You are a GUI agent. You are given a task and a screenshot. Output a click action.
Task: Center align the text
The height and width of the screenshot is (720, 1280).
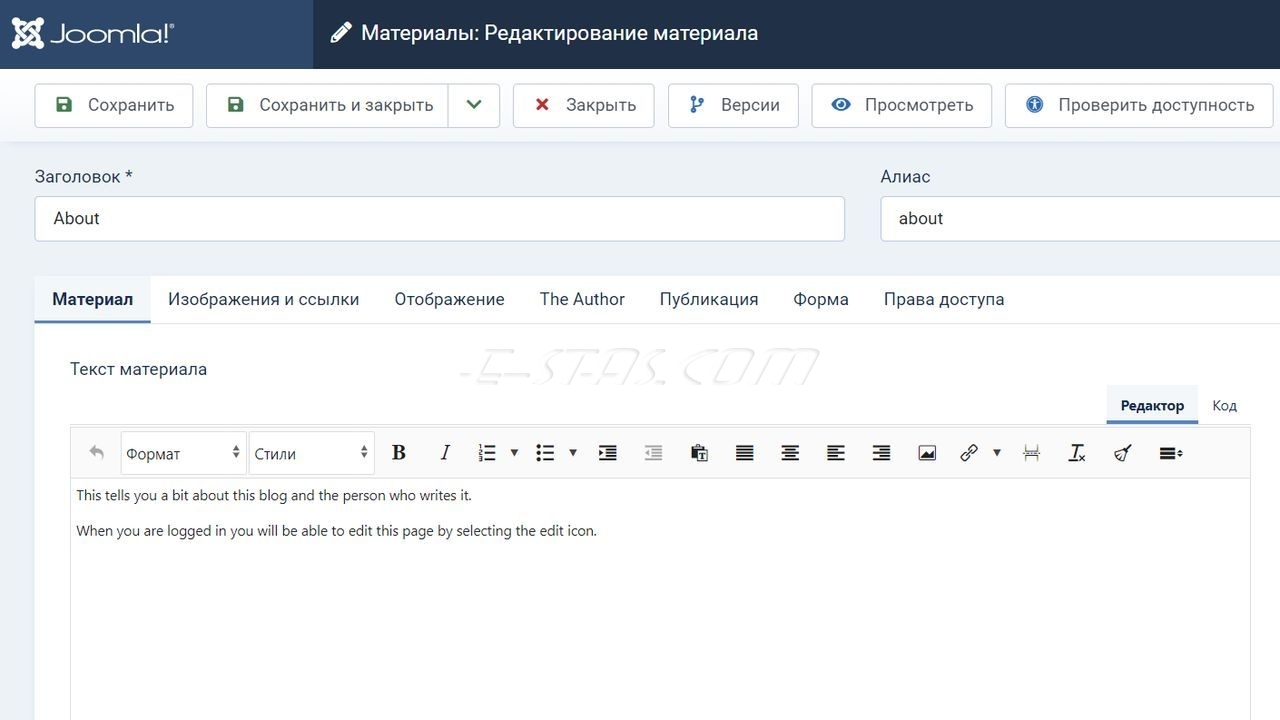tap(790, 453)
